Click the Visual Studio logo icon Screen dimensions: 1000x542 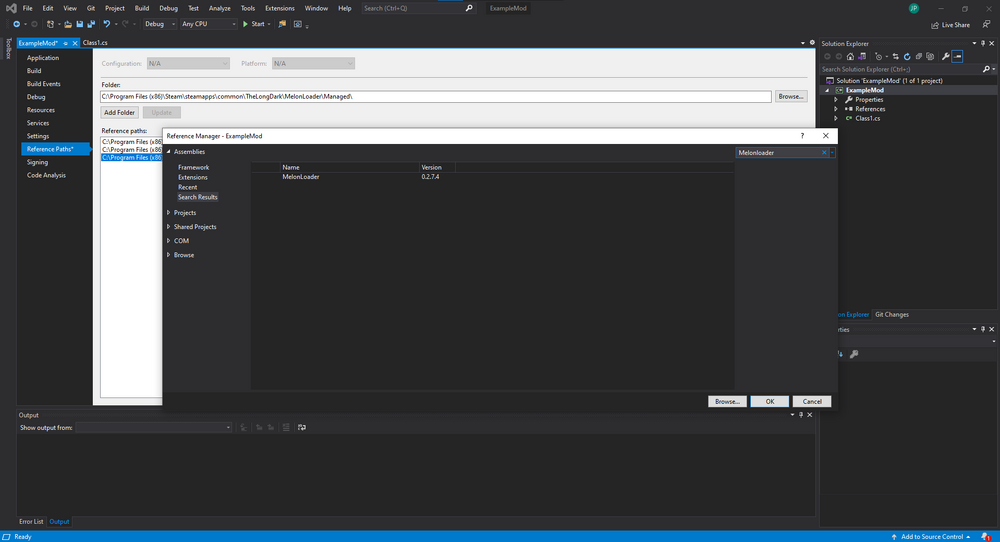11,8
